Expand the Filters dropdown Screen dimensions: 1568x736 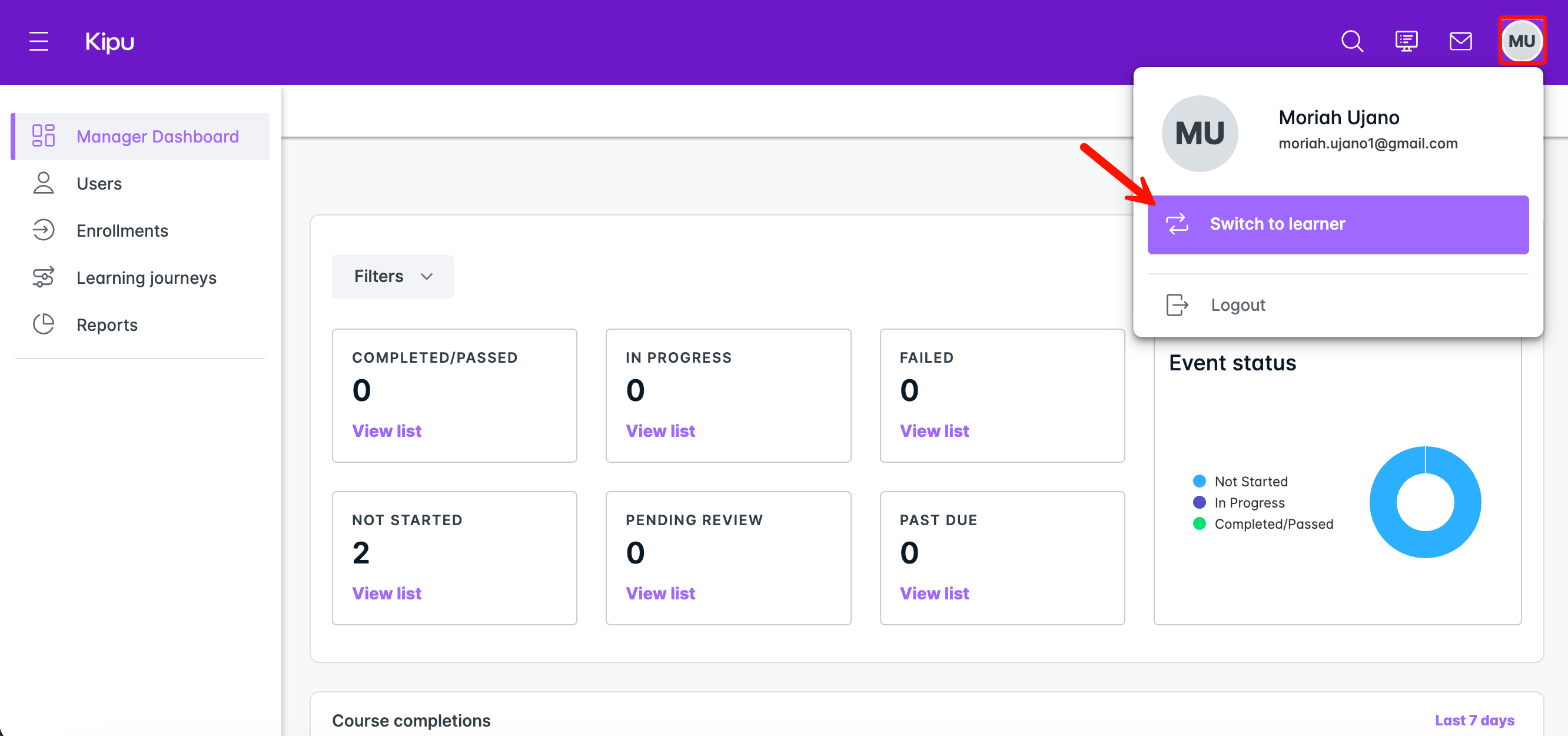(393, 276)
